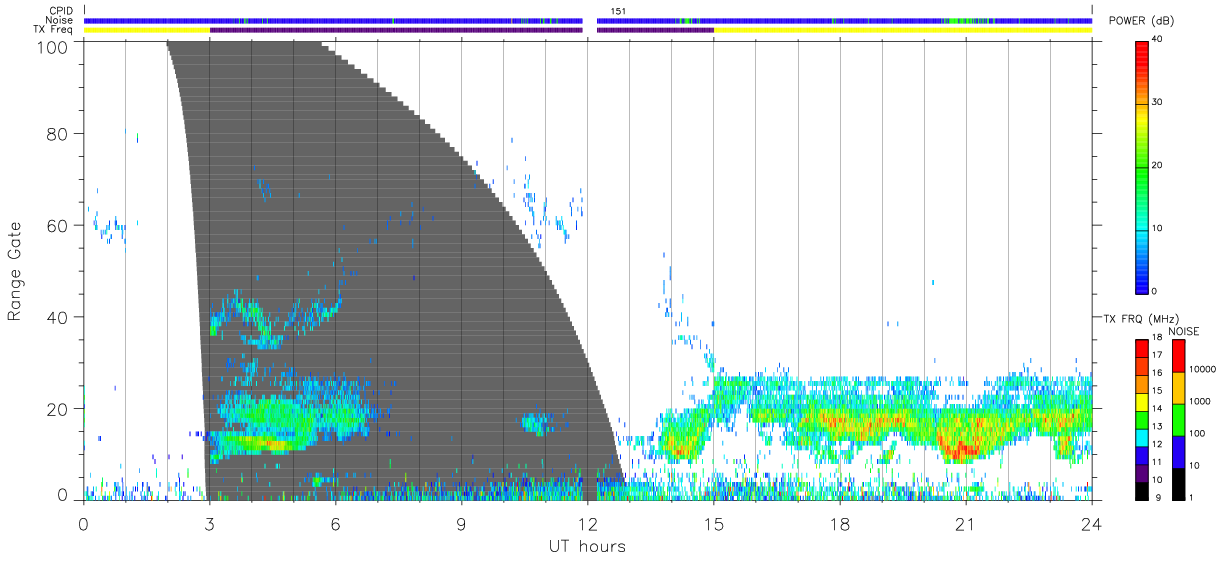
Task: Click the power colorbar red top section
Action: click(1142, 71)
